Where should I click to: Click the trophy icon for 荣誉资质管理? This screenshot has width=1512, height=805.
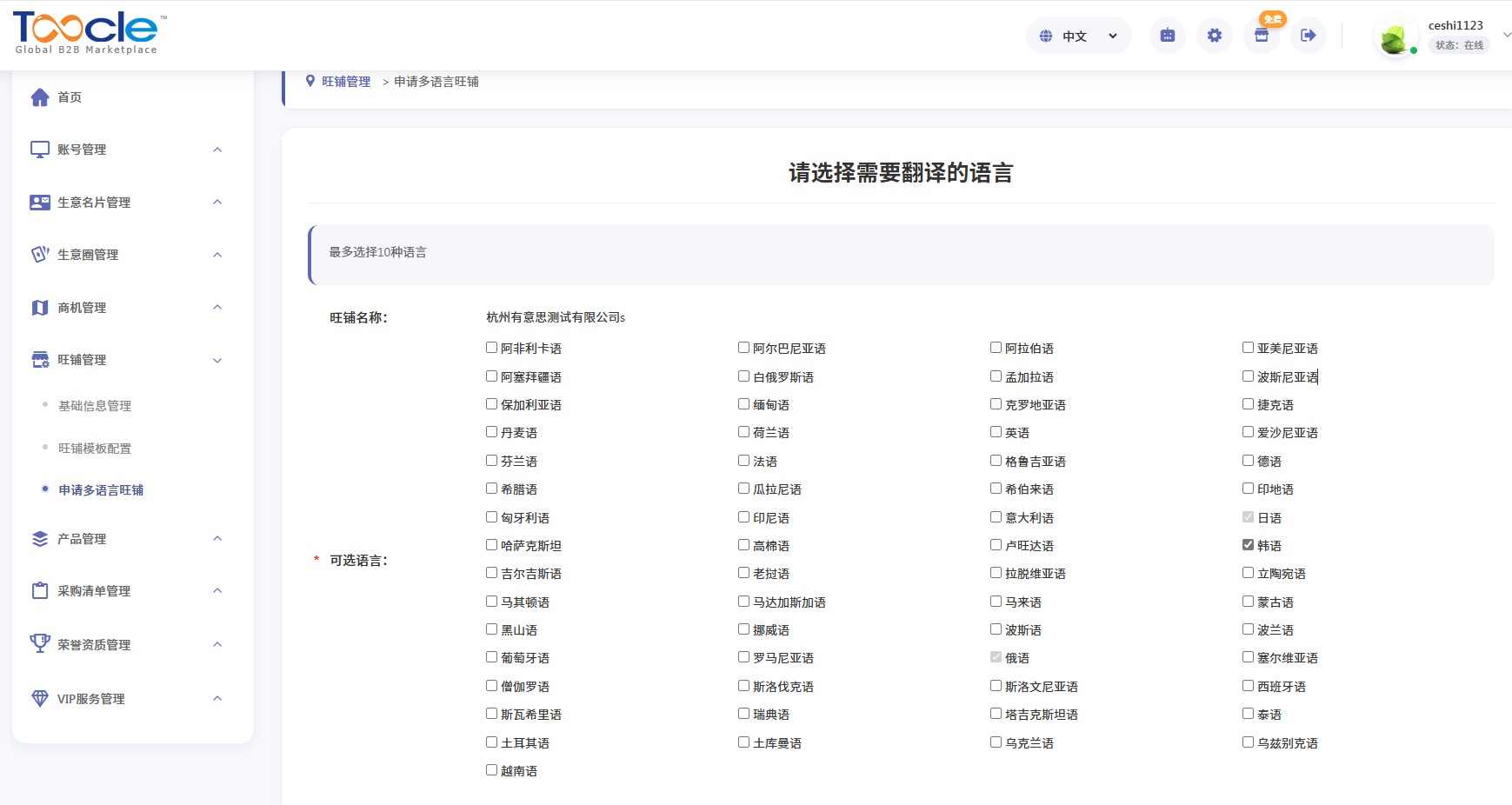pos(40,644)
